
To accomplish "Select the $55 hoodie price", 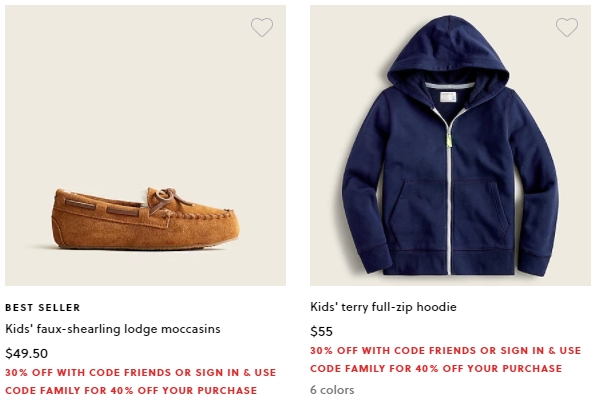I will (x=321, y=331).
